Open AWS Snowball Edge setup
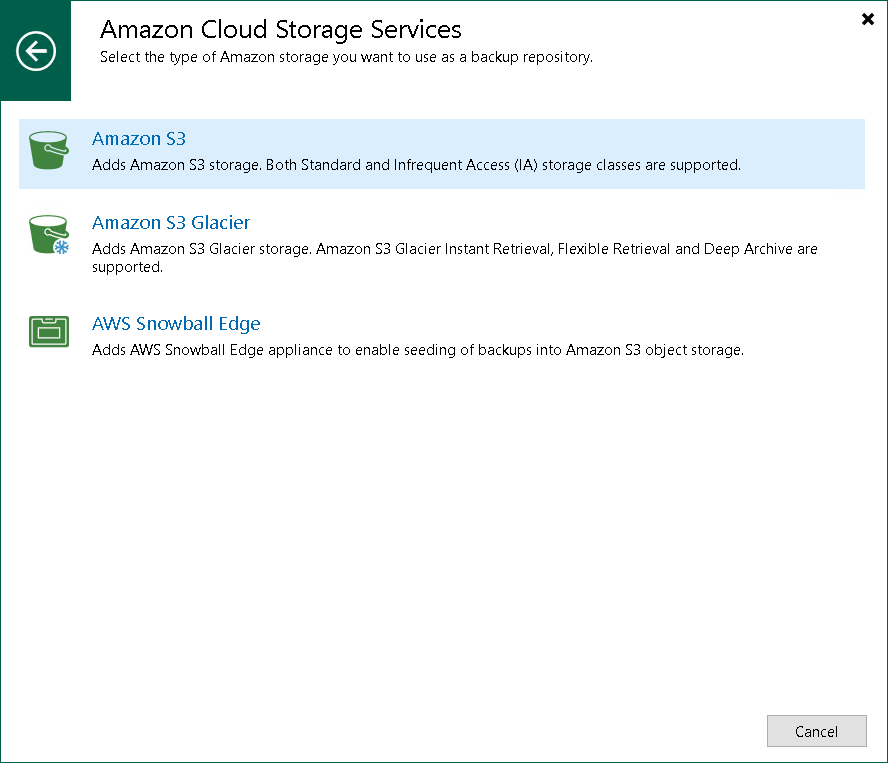 (x=176, y=323)
